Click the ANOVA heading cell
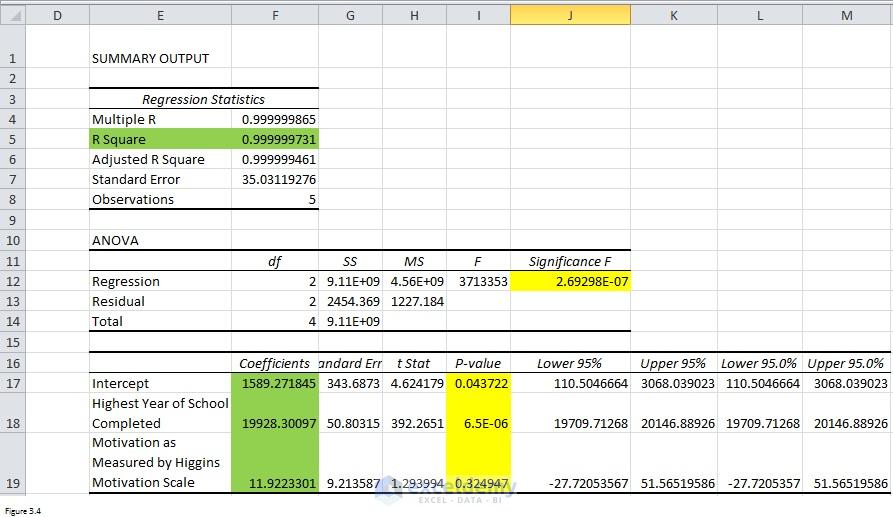 click(x=161, y=240)
